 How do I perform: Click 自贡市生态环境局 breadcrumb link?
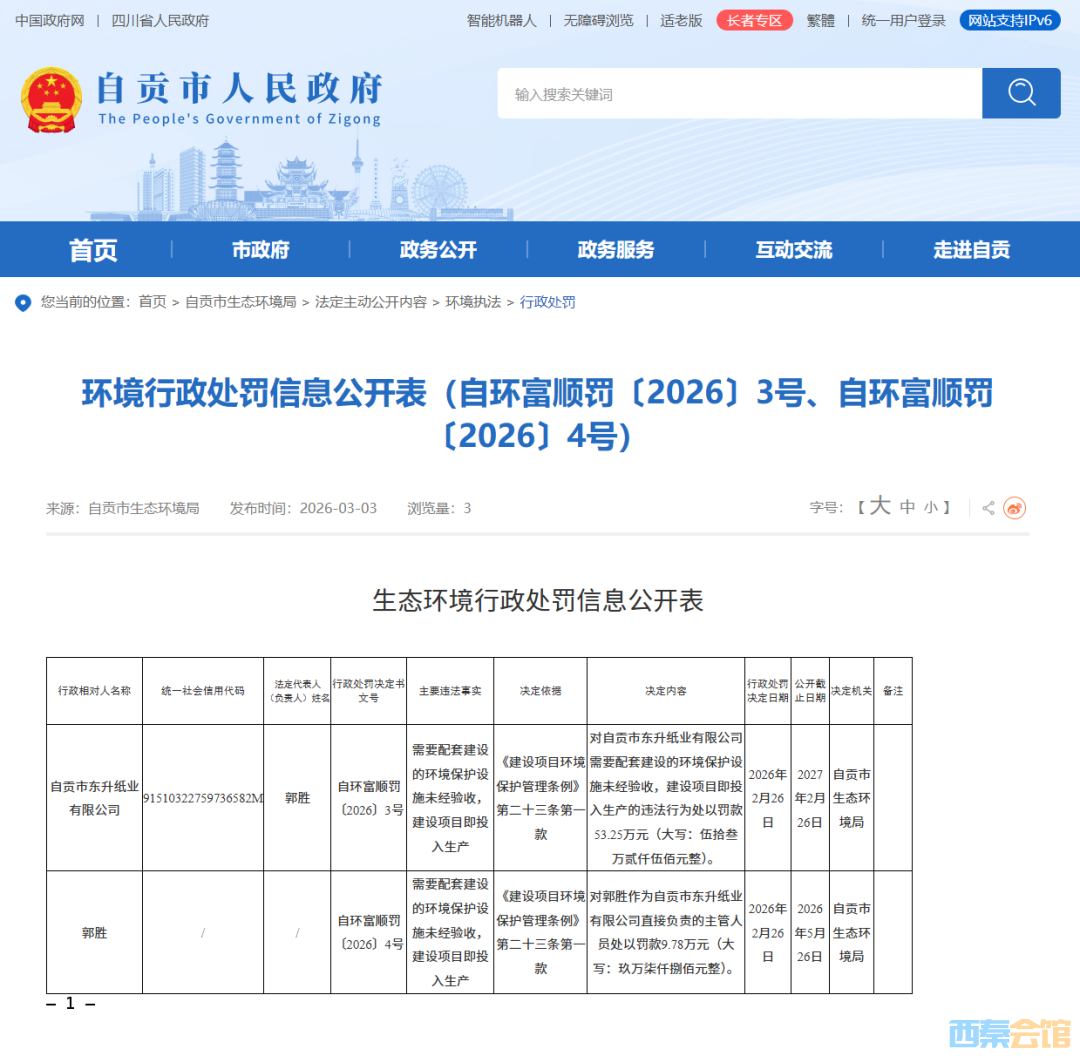click(240, 302)
